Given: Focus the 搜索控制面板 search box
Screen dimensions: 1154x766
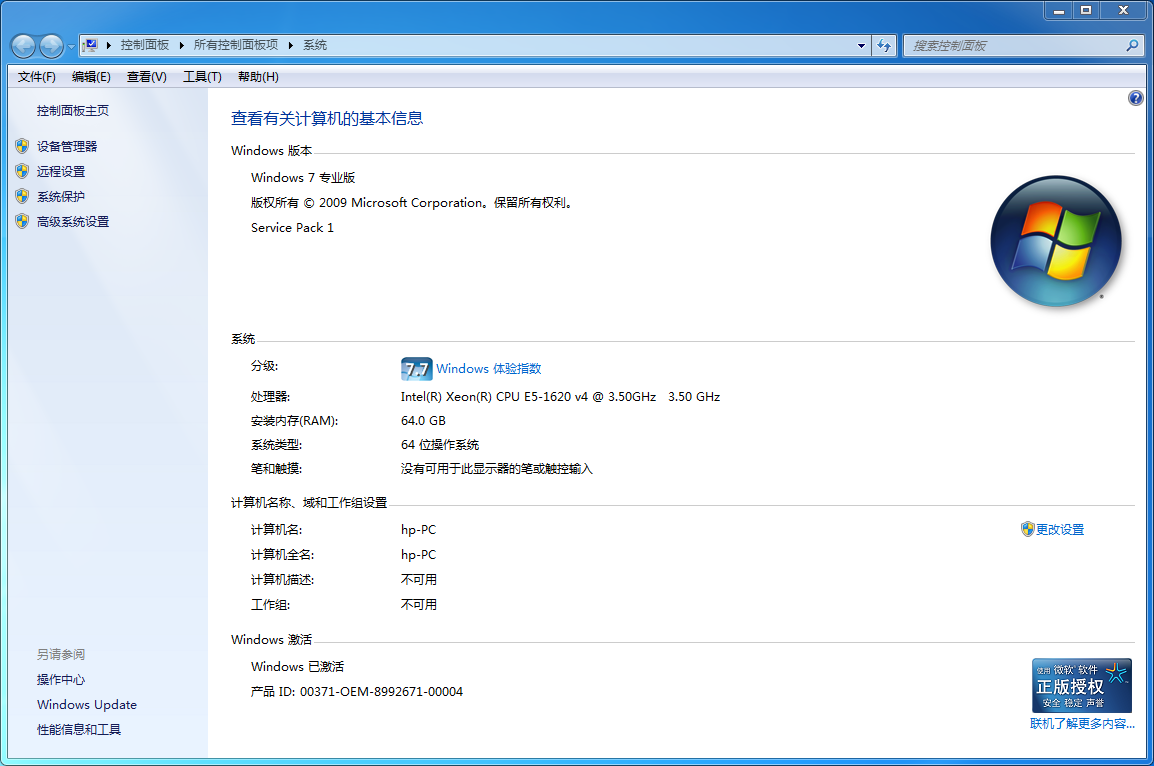Looking at the screenshot, I should tap(1024, 46).
